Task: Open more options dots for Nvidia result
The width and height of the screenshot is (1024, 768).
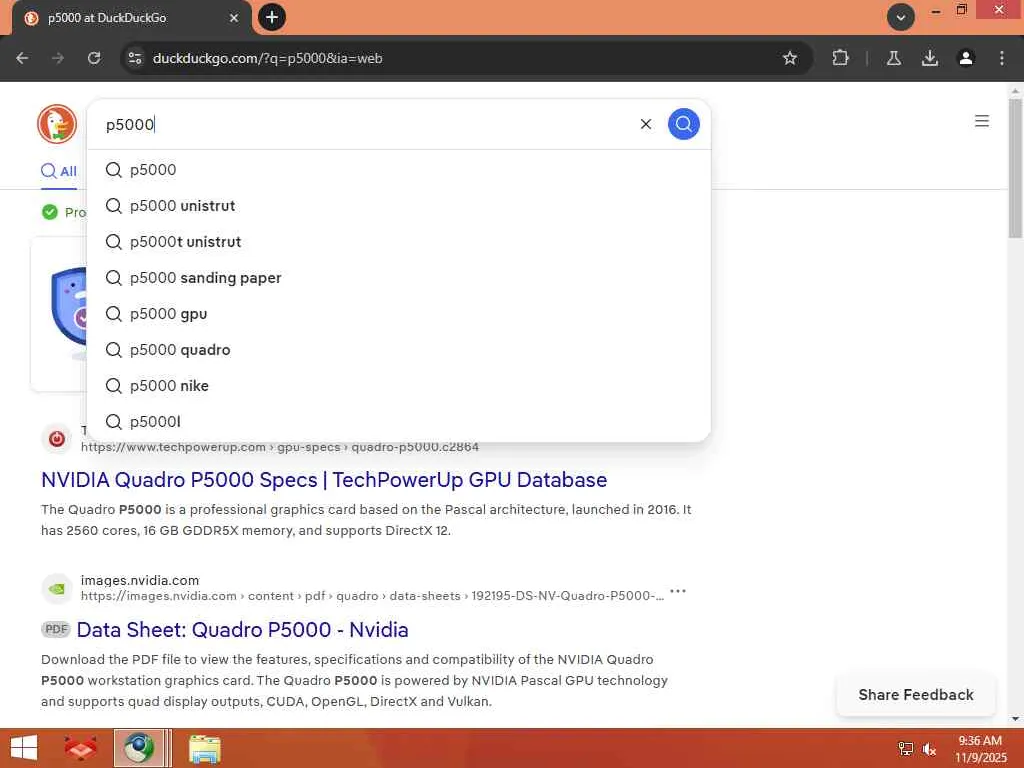Action: [x=678, y=591]
